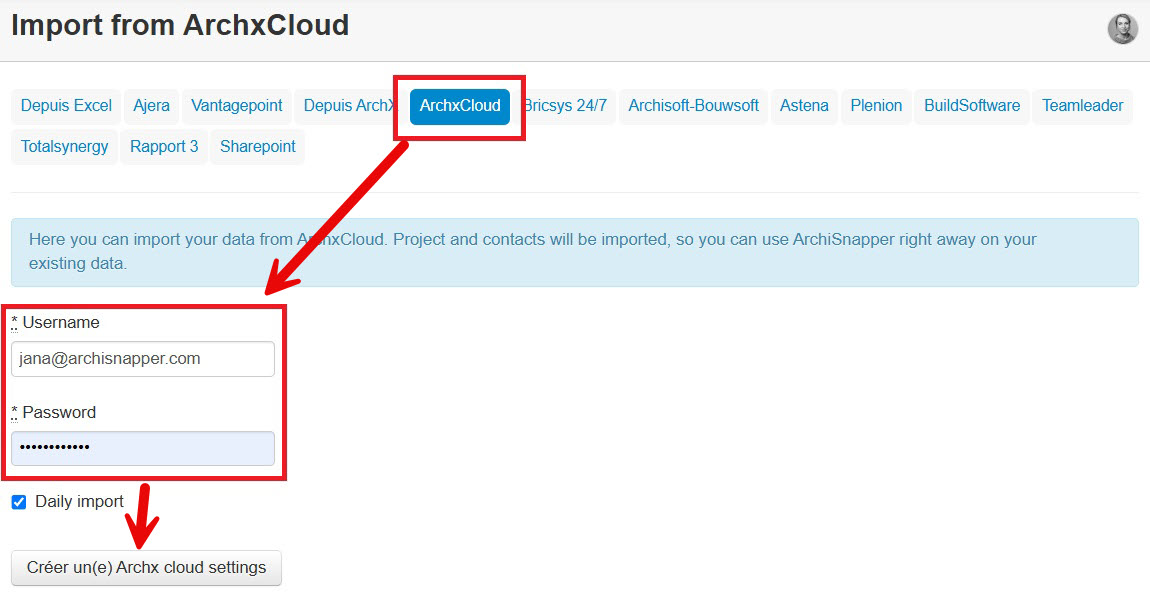Select the Totalsynergy tab
This screenshot has height=601, width=1150.
click(65, 147)
